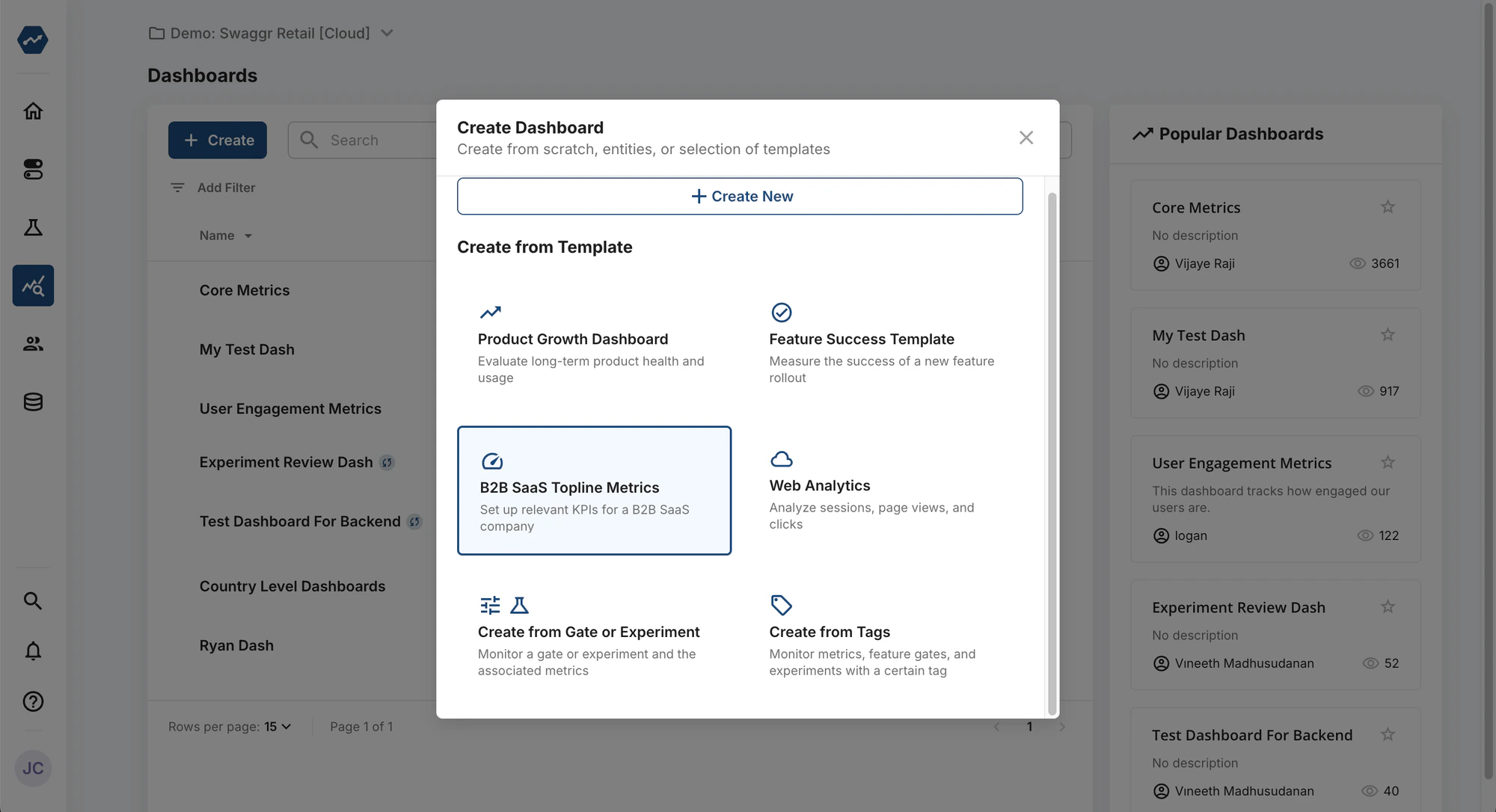Viewport: 1496px width, 812px height.
Task: Click the sync icon beside Test Dashboard For Backend
Action: [414, 521]
